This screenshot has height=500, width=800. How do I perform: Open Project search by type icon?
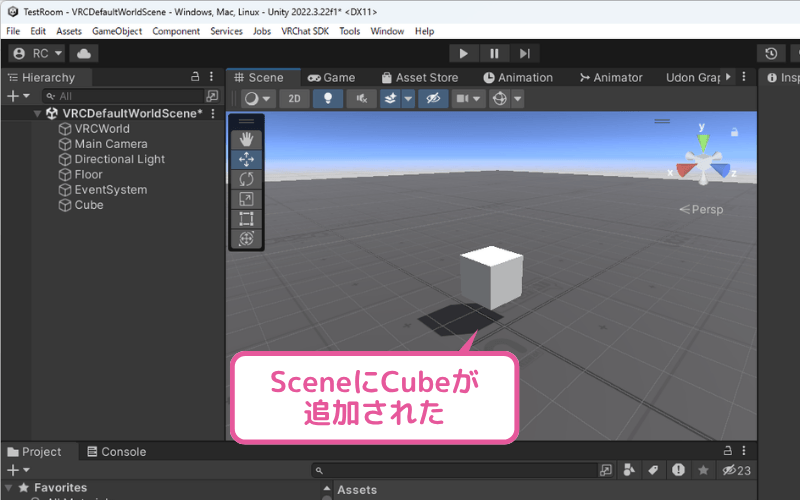tap(629, 470)
